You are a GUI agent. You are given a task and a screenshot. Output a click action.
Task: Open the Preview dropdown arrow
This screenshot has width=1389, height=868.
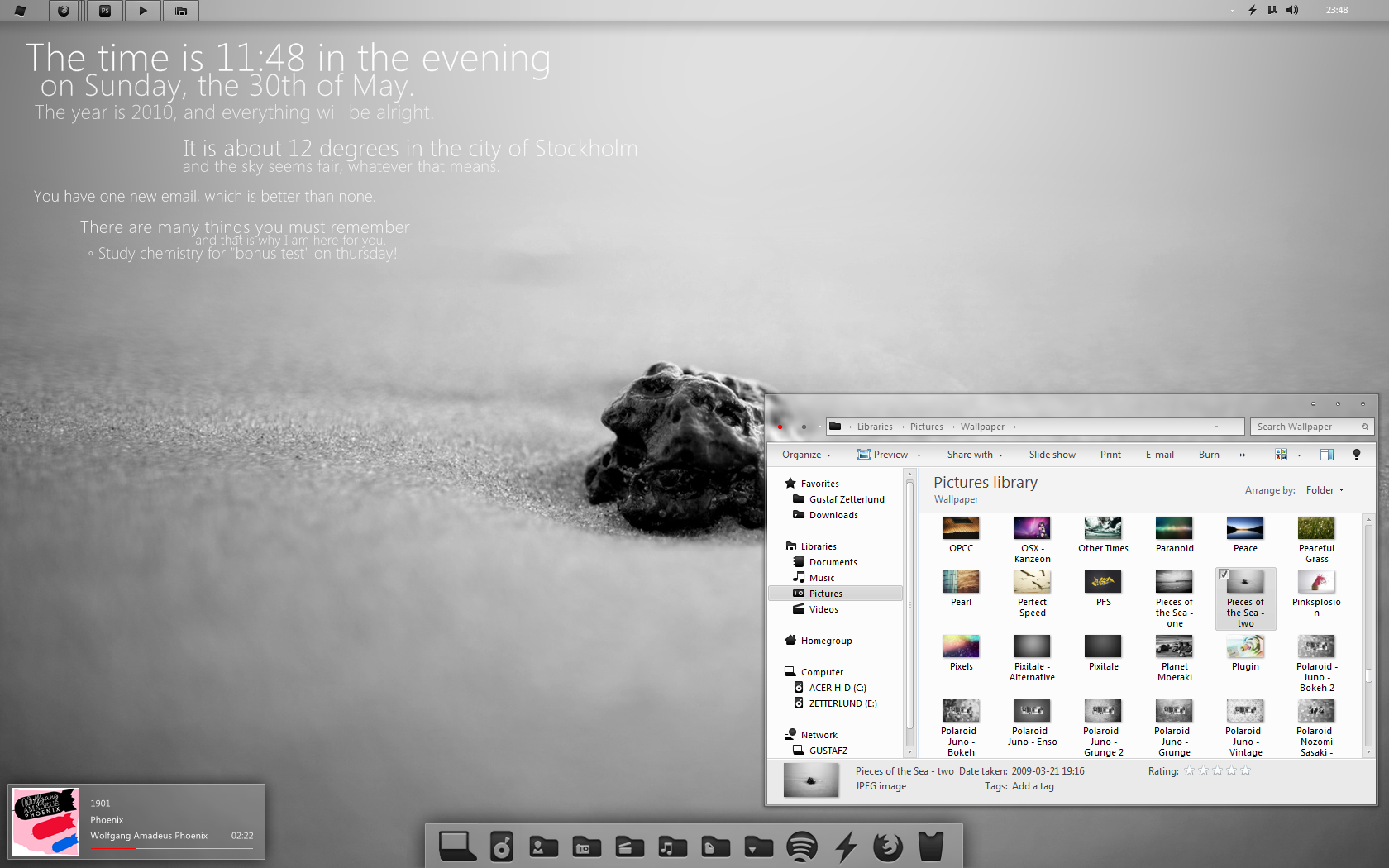pyautogui.click(x=919, y=455)
